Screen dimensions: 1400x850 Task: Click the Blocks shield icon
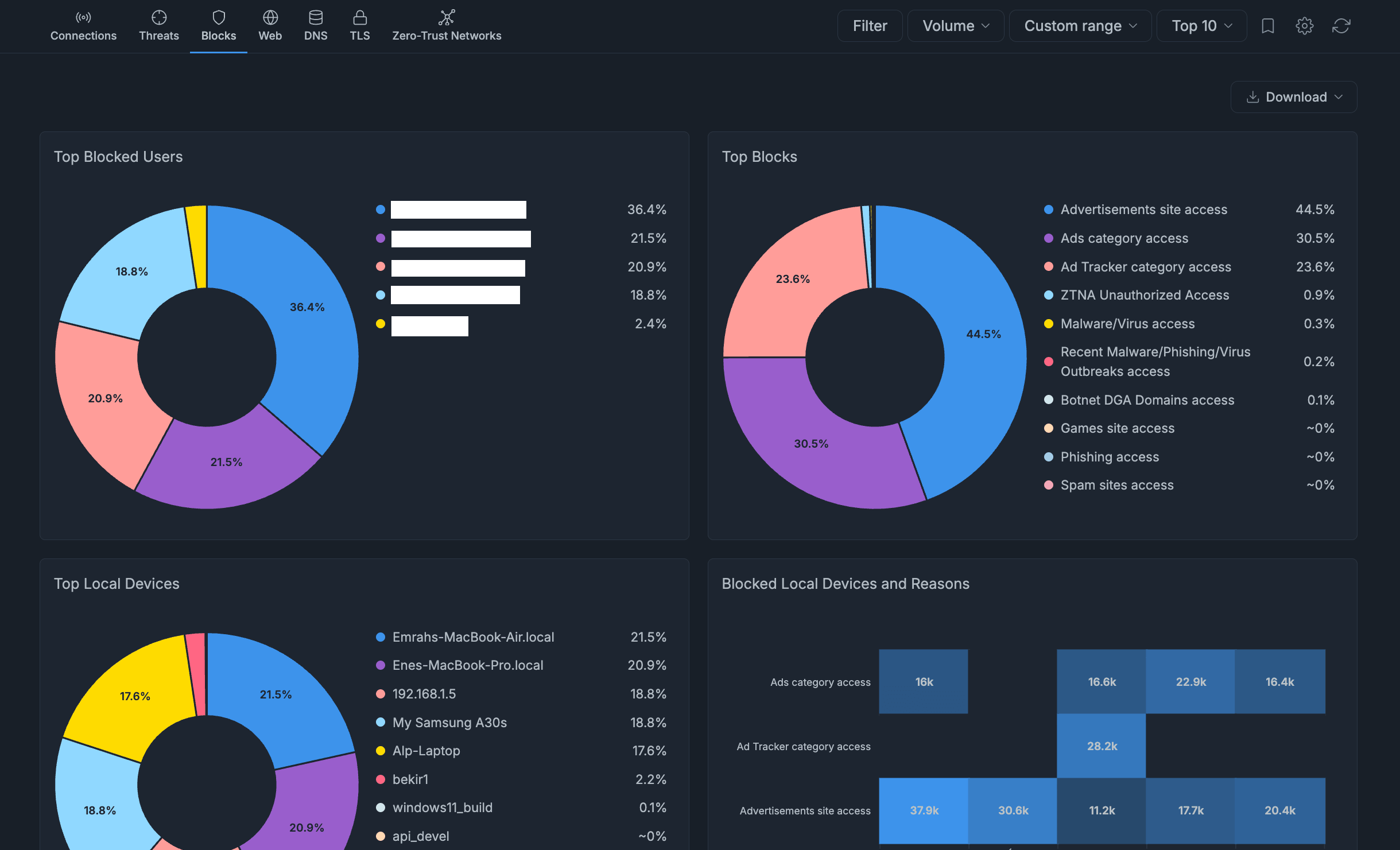[219, 17]
